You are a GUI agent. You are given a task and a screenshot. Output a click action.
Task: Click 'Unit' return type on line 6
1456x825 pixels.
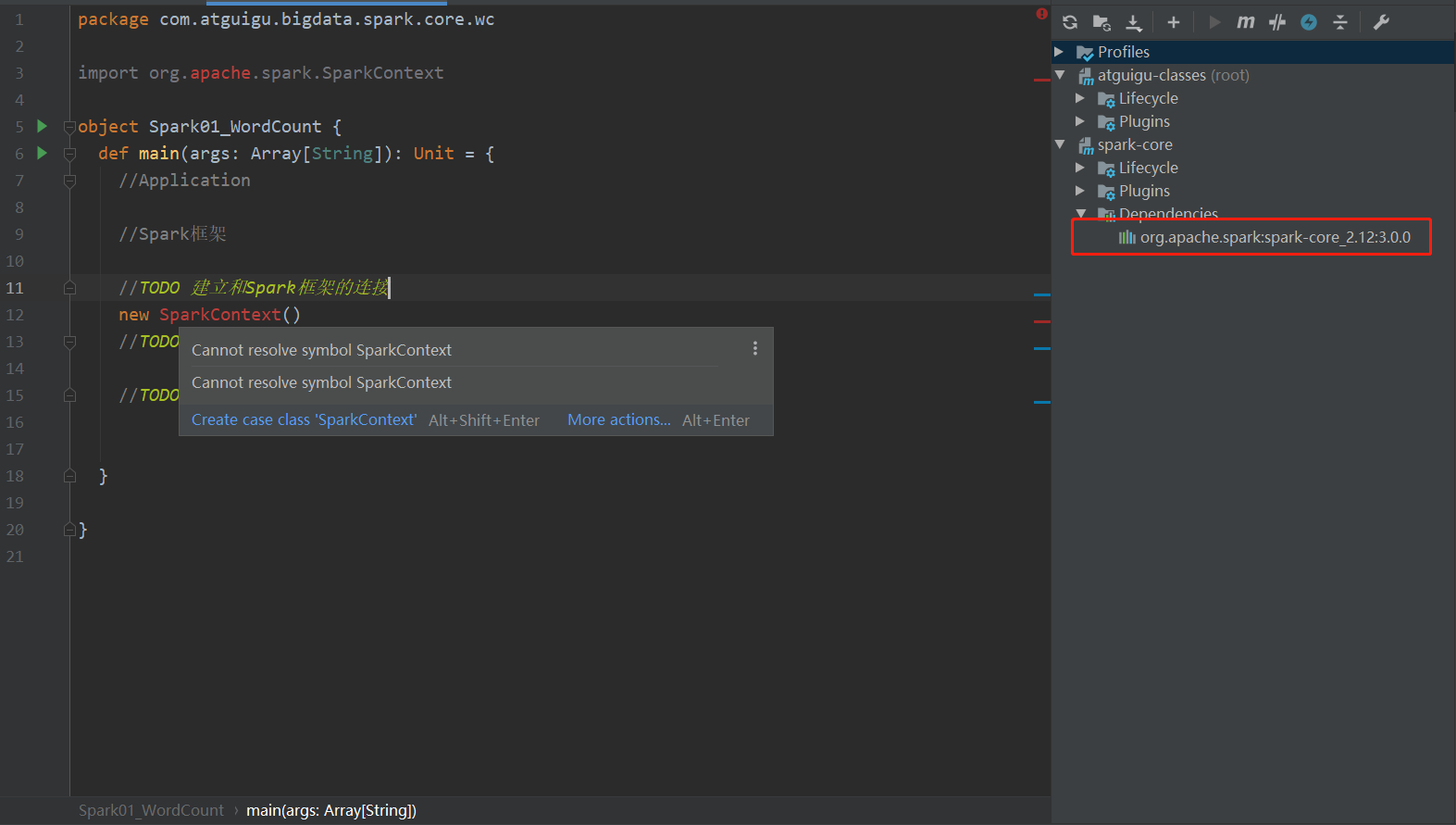[434, 154]
